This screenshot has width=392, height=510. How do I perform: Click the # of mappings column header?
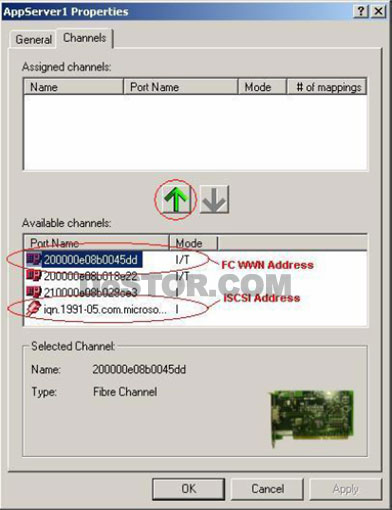tap(326, 87)
